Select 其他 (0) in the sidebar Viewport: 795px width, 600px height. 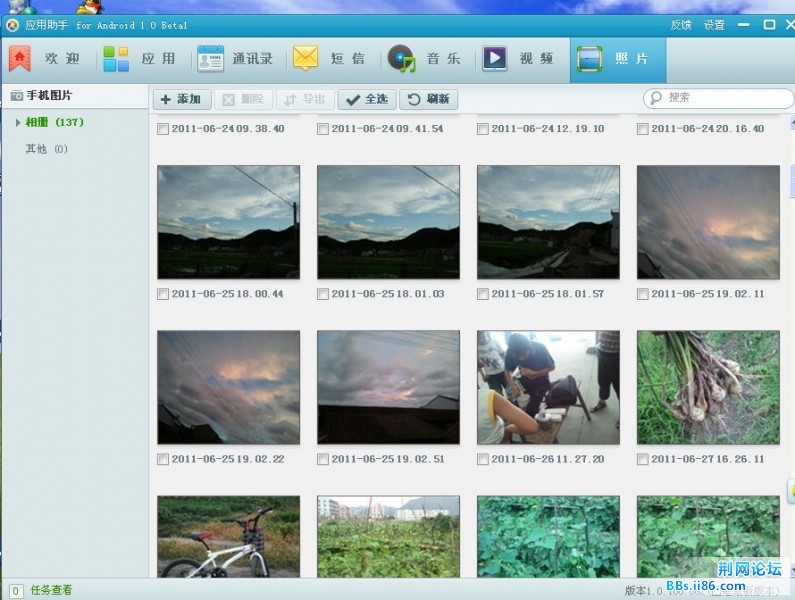46,149
